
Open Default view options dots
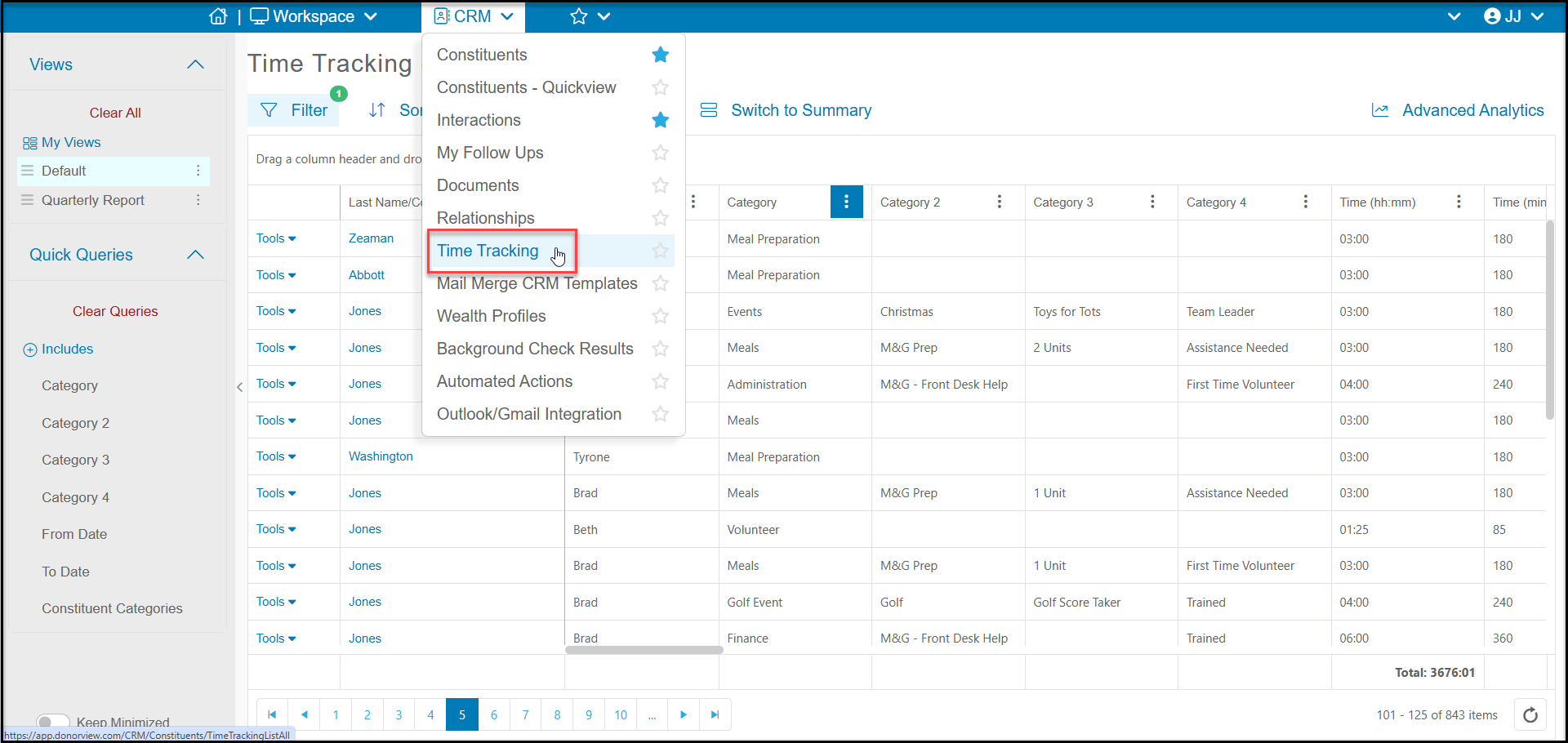[x=198, y=171]
